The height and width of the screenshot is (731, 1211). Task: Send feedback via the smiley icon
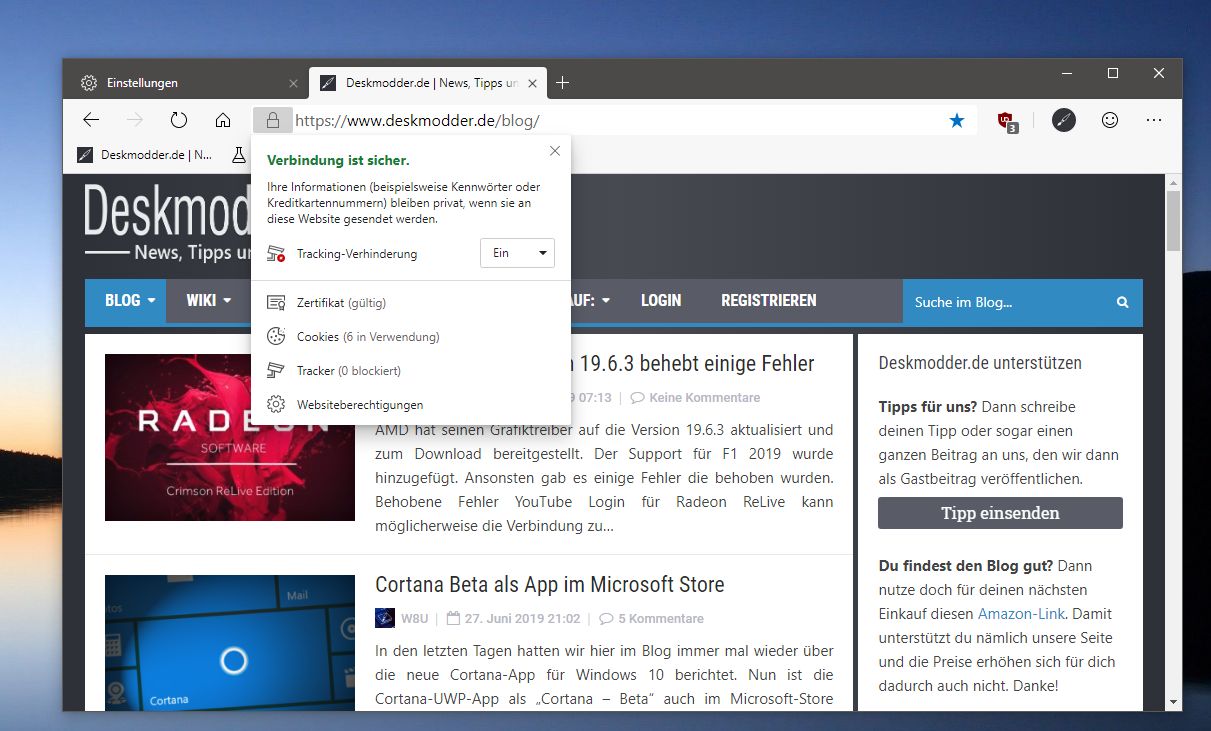coord(1110,120)
